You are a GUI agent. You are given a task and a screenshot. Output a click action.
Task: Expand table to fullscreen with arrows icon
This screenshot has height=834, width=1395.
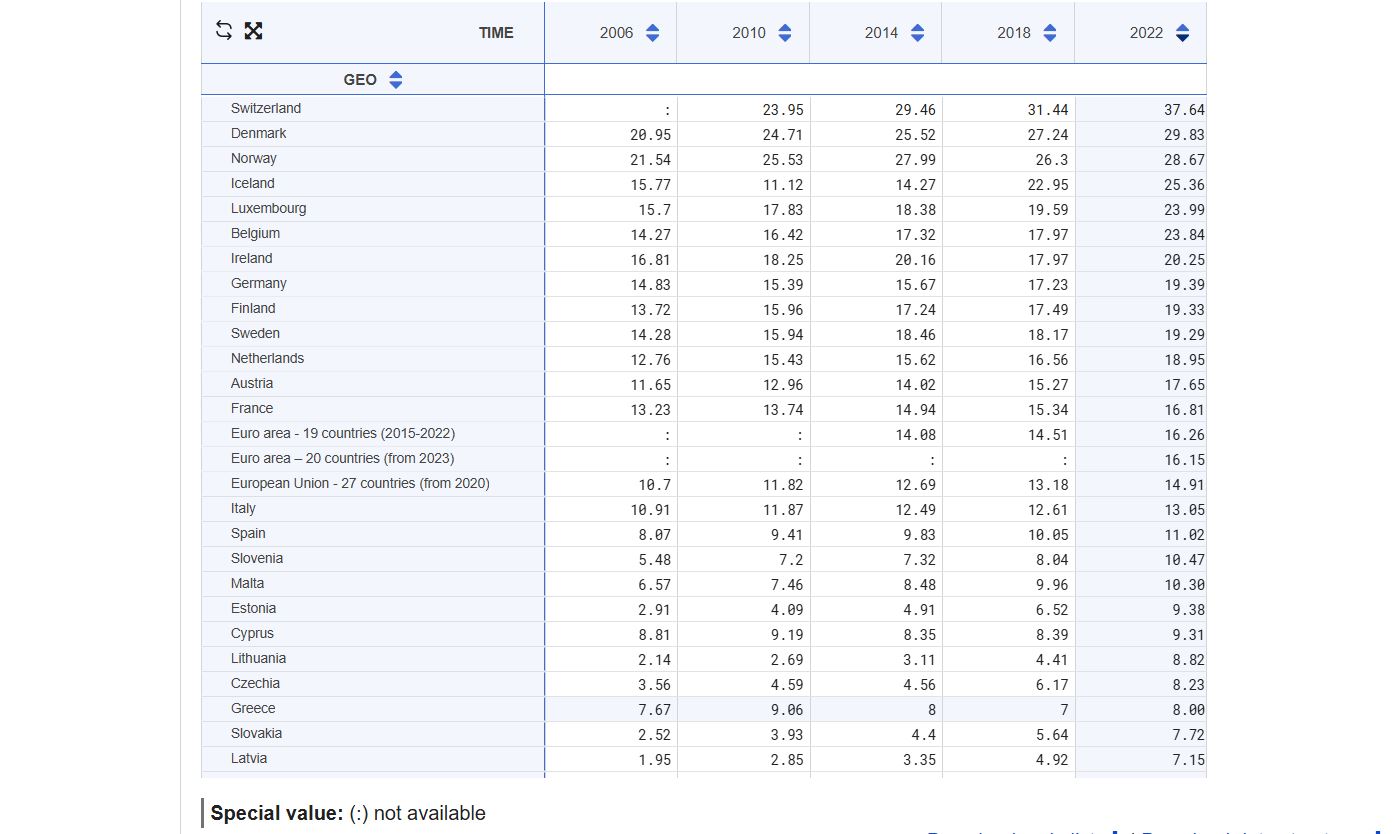tap(253, 31)
